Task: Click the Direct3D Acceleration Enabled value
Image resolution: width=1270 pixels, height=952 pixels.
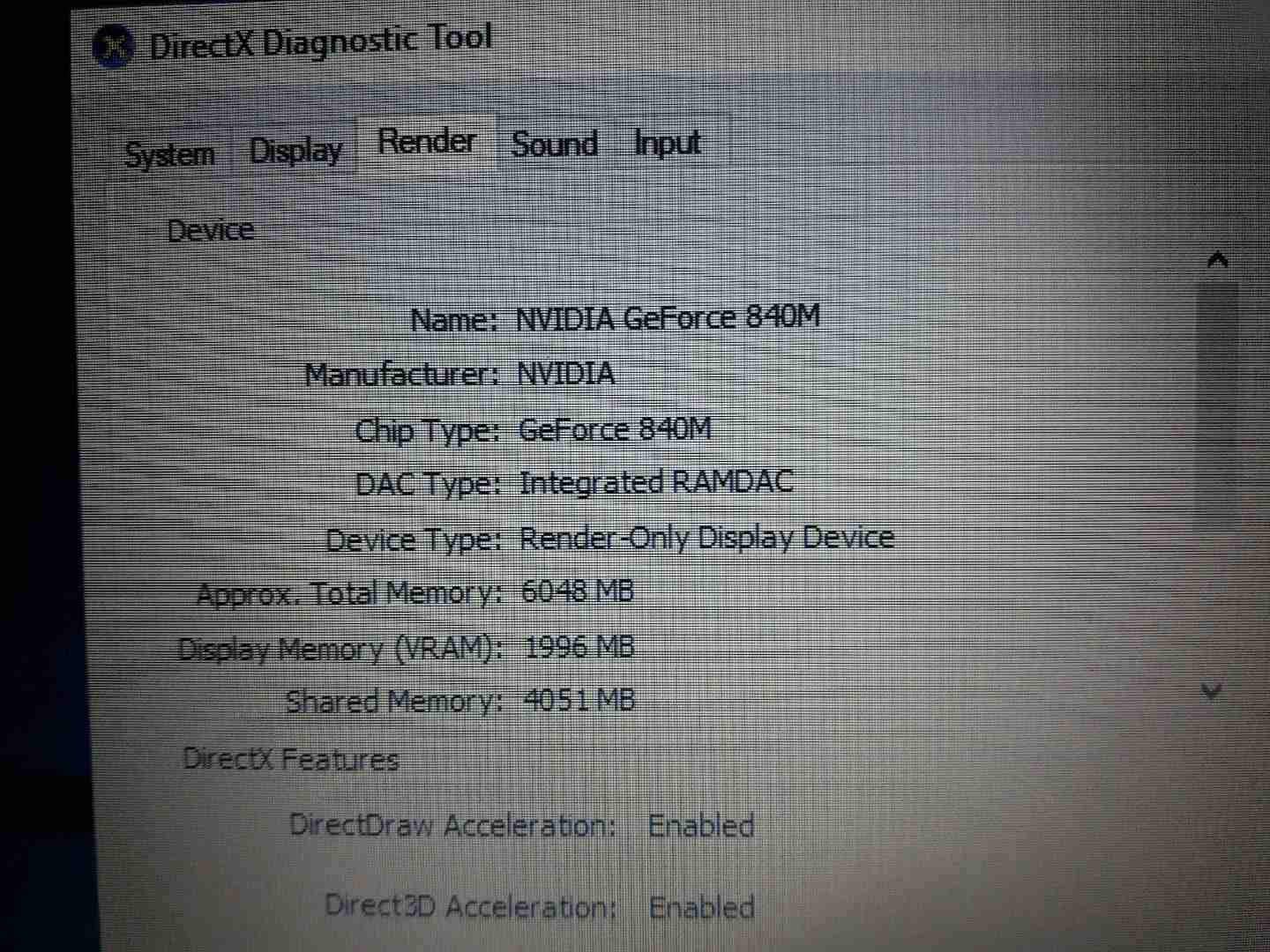Action: tap(702, 907)
